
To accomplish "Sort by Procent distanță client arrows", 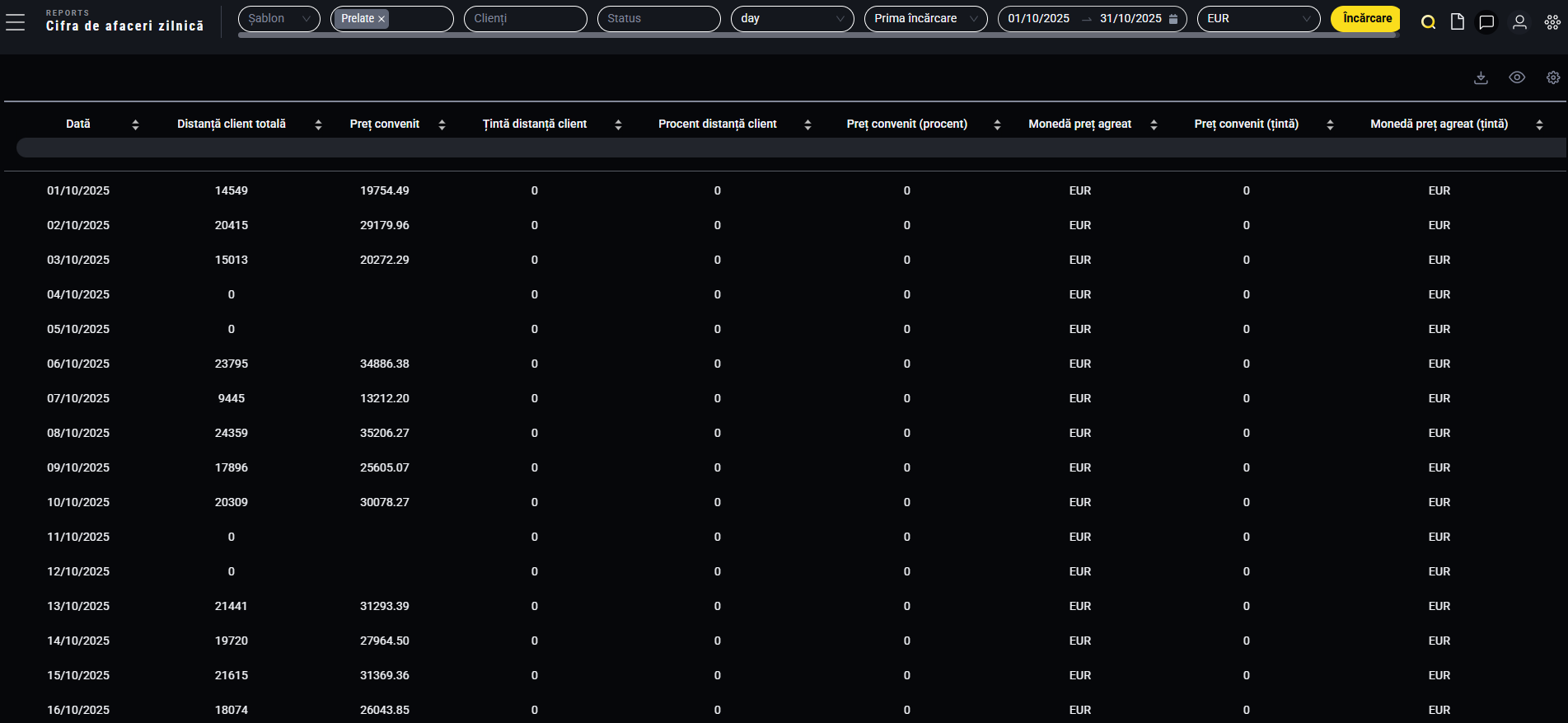I will tap(807, 124).
